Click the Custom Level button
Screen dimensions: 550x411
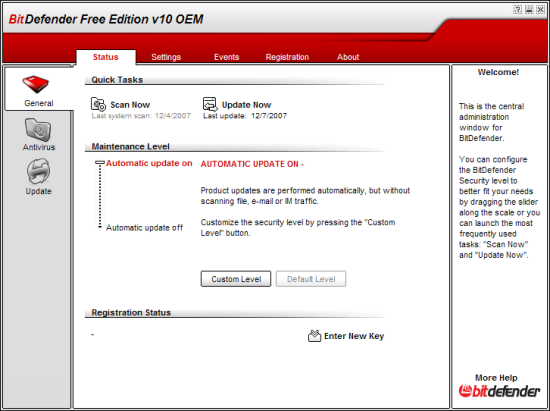coord(236,279)
